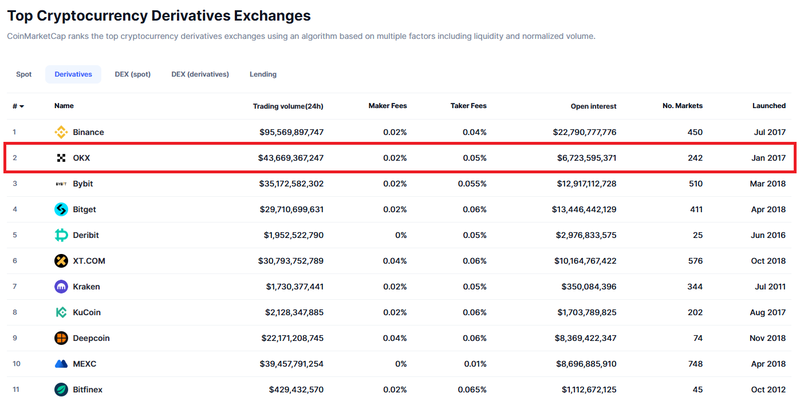Viewport: 800px width, 401px height.
Task: Open the OKX exchange link
Action: [x=81, y=158]
